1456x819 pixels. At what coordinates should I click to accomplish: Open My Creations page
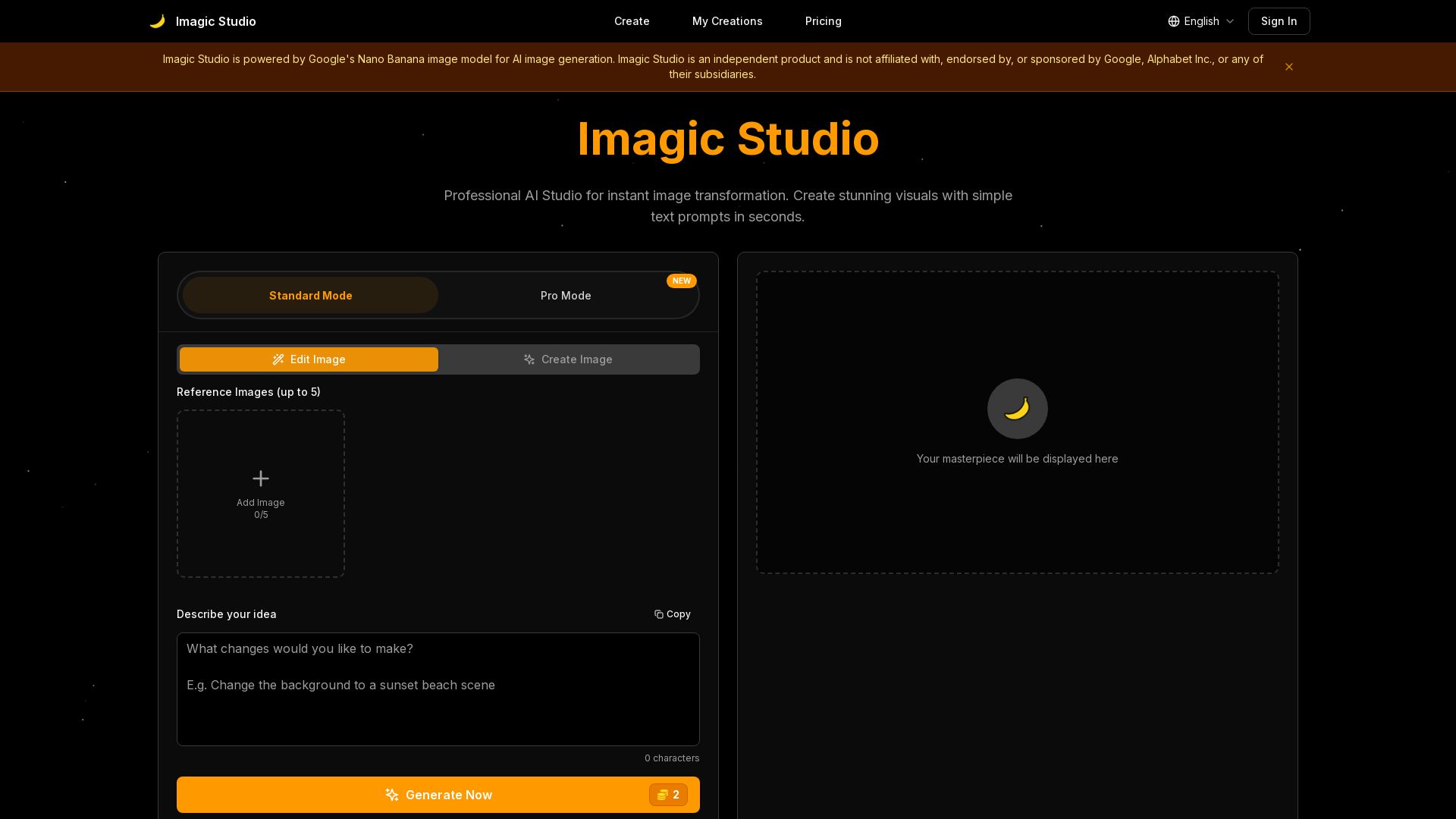[727, 21]
